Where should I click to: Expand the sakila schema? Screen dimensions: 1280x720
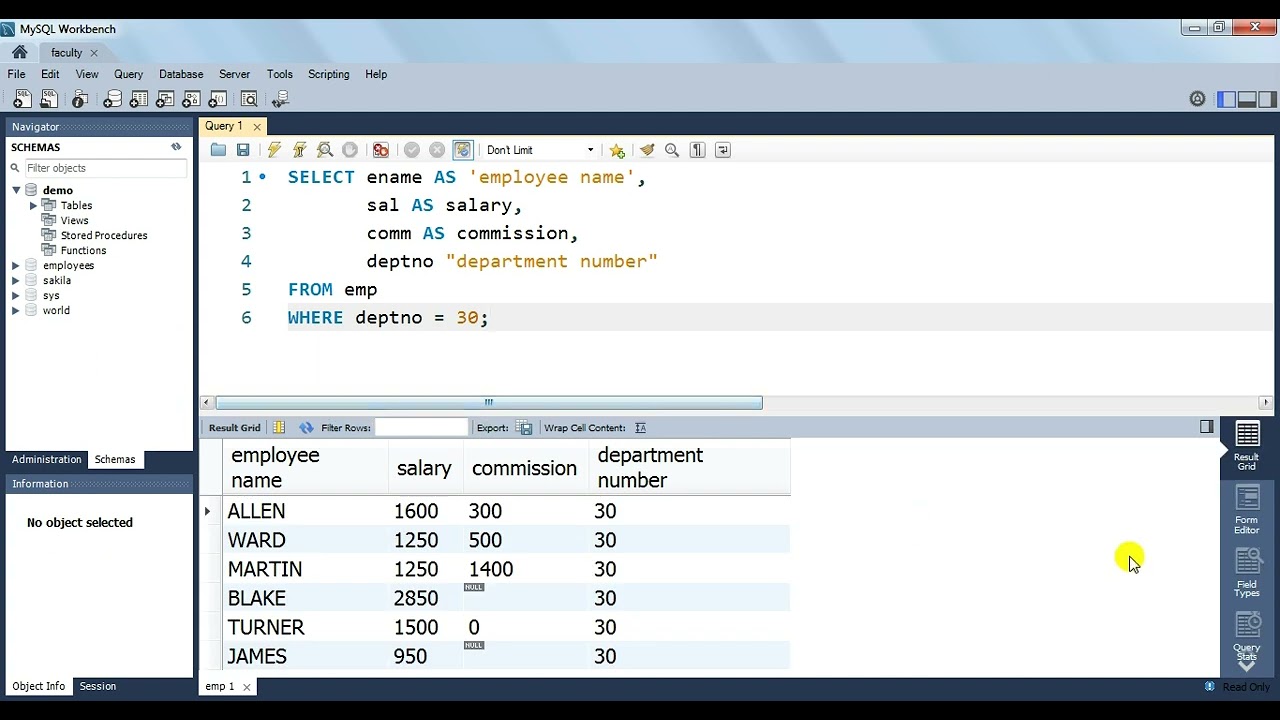[x=16, y=280]
